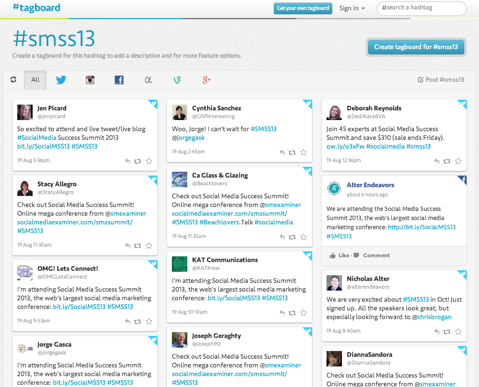479x387 pixels.
Task: Star KAT Communications tweet
Action: click(304, 313)
